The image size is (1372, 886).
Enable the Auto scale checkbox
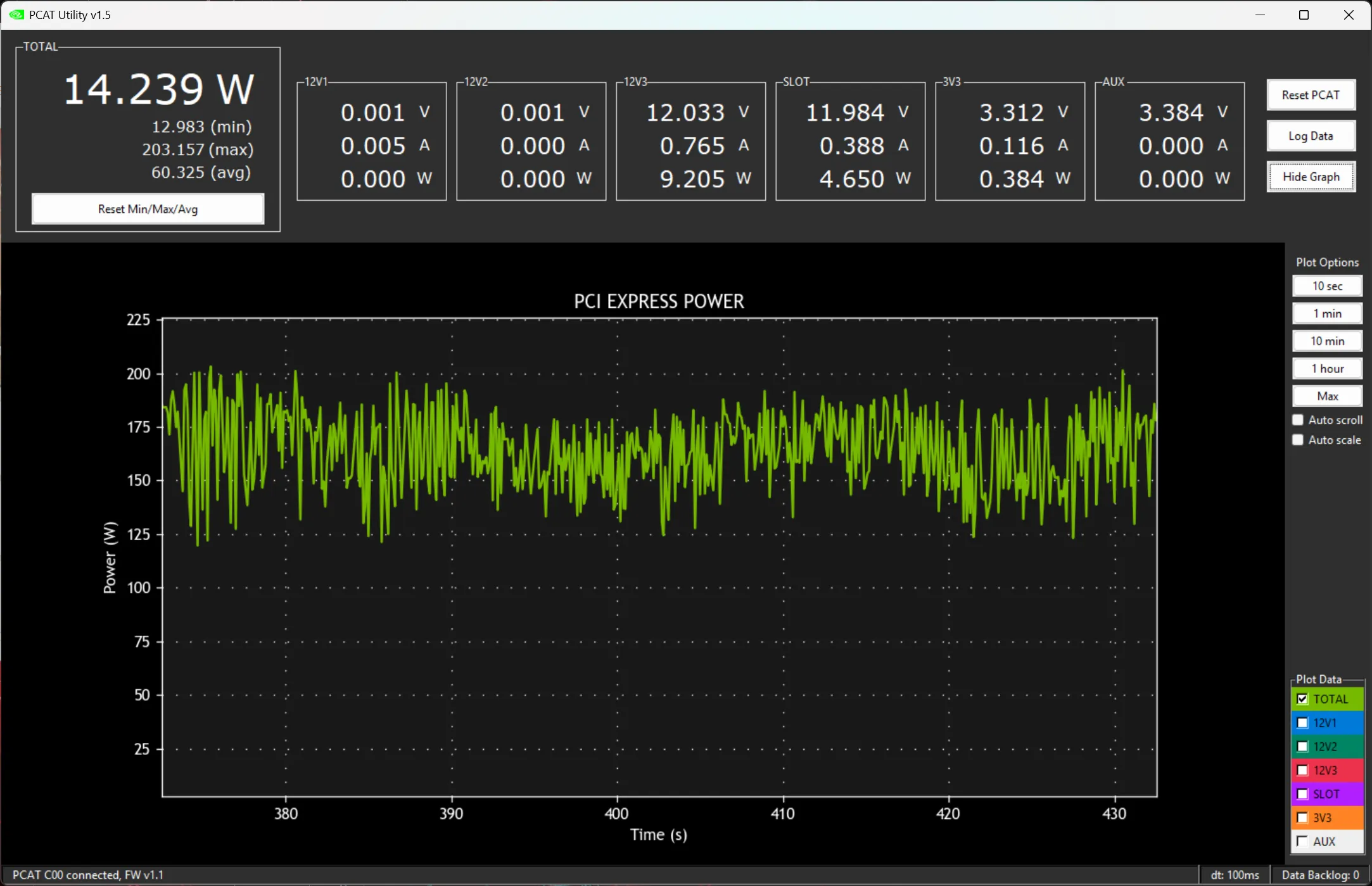[x=1298, y=440]
